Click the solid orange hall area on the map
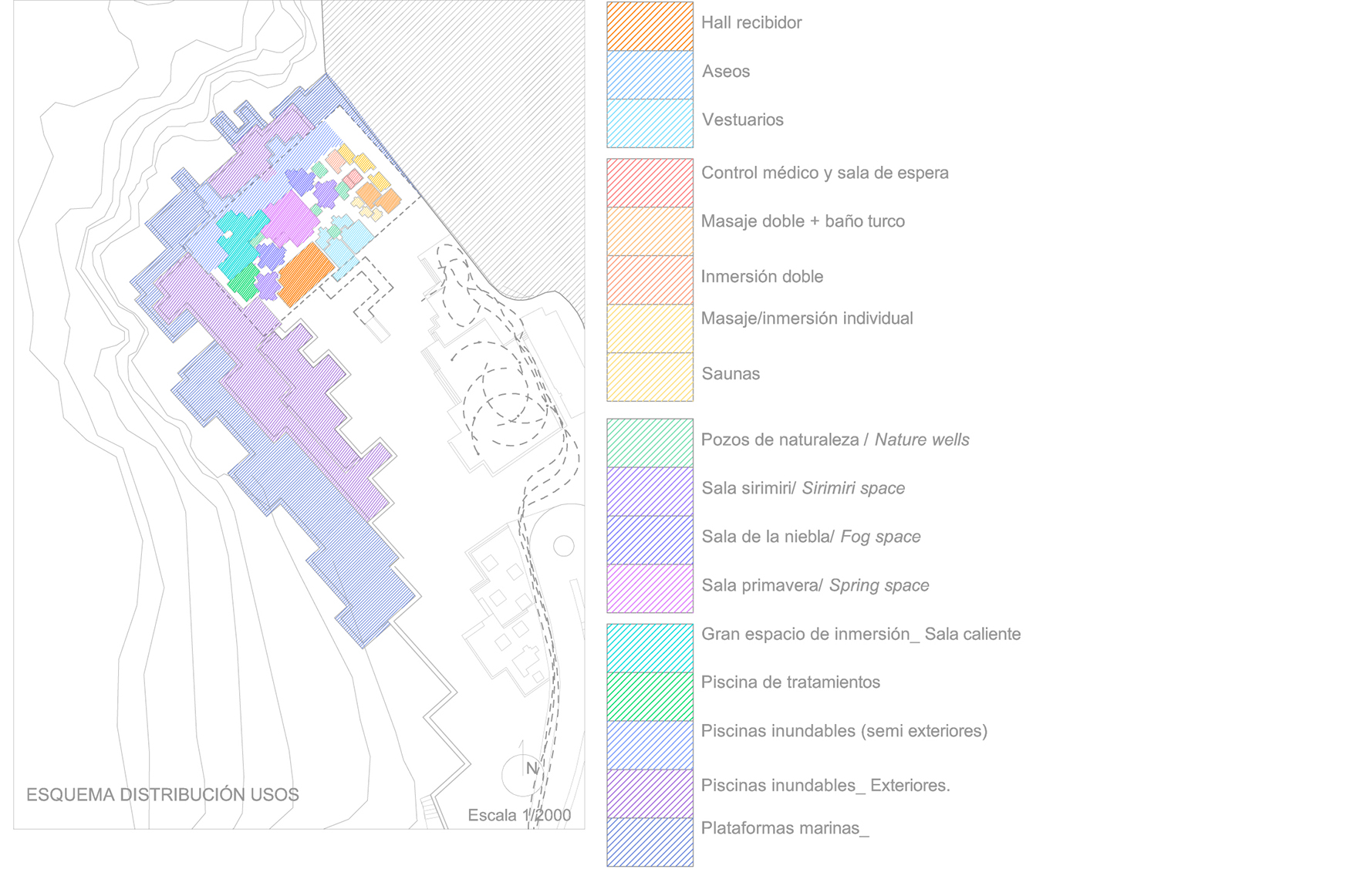 pos(305,274)
